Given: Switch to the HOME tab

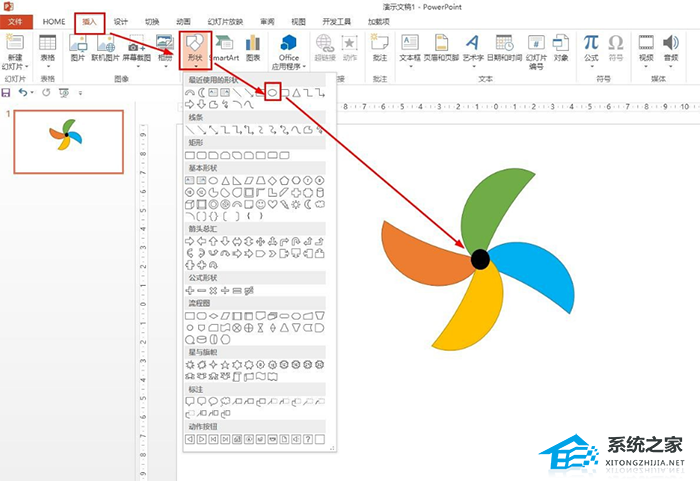Looking at the screenshot, I should pos(54,21).
